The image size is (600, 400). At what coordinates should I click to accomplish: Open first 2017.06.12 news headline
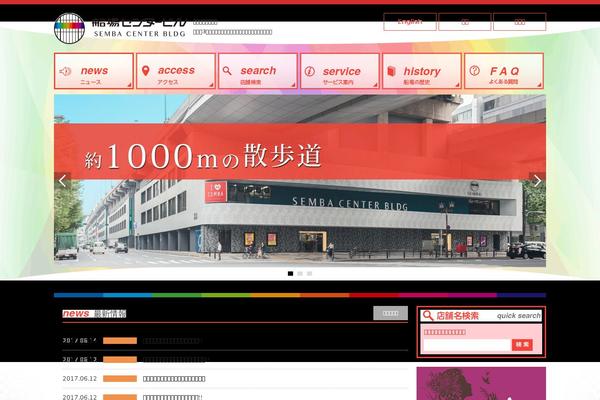coord(174,379)
